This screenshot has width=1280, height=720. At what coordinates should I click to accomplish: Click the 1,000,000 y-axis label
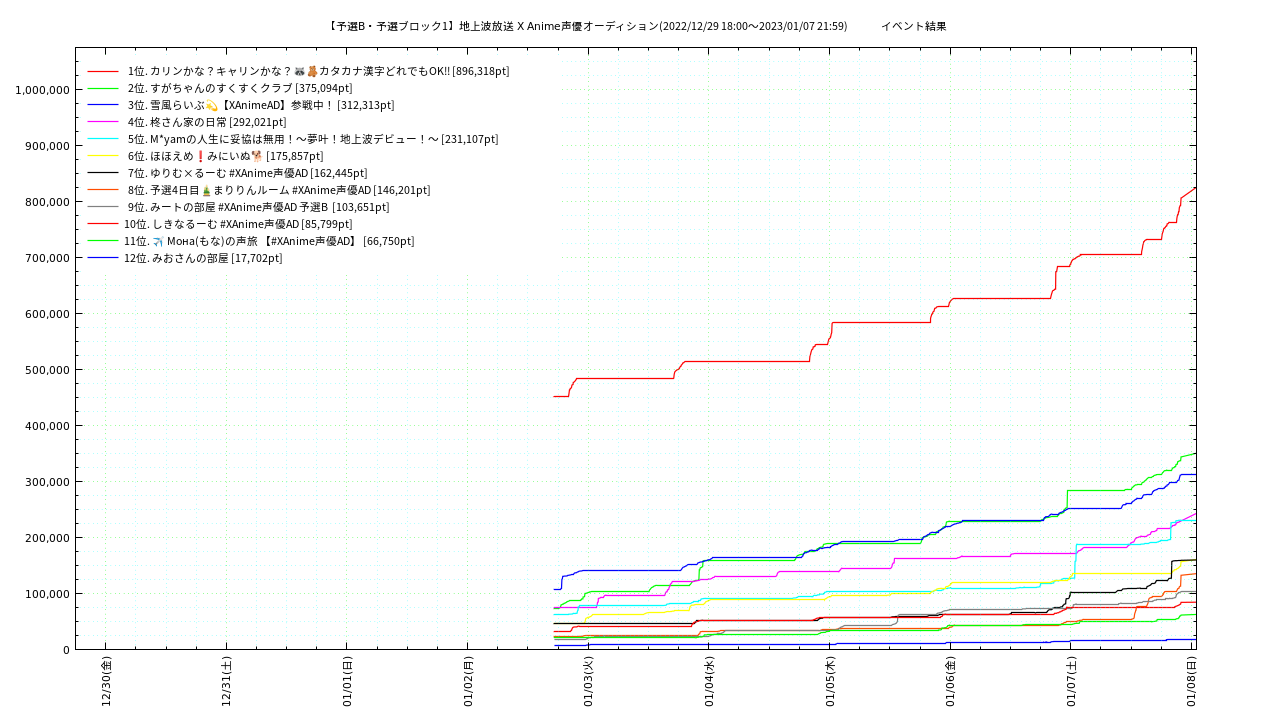click(42, 90)
